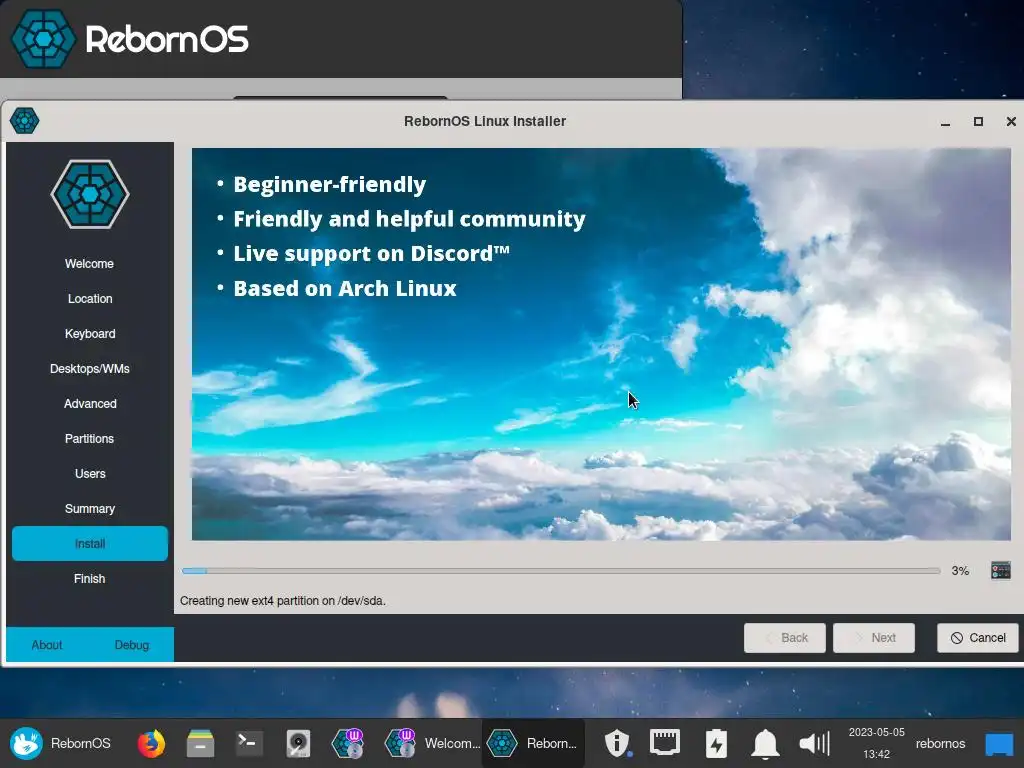The width and height of the screenshot is (1024, 768).
Task: Click the 'Based on Arch Linux' text
Action: (x=345, y=288)
